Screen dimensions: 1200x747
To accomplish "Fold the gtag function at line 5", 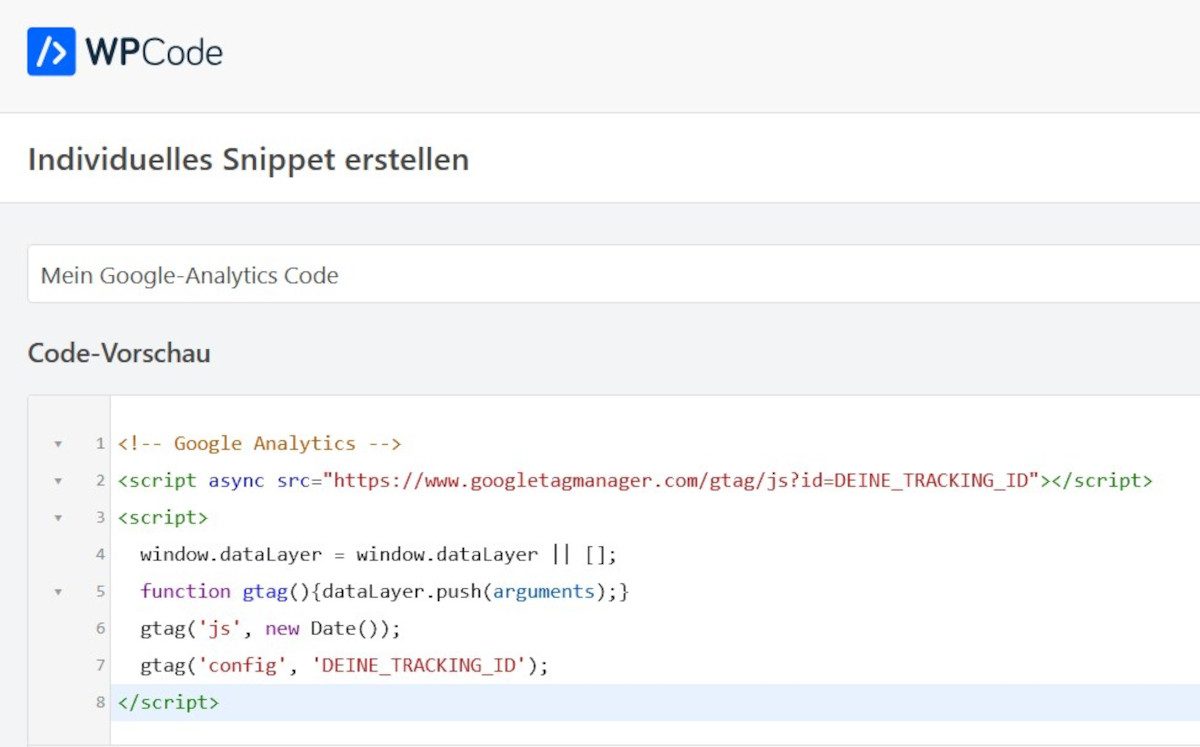I will point(58,592).
